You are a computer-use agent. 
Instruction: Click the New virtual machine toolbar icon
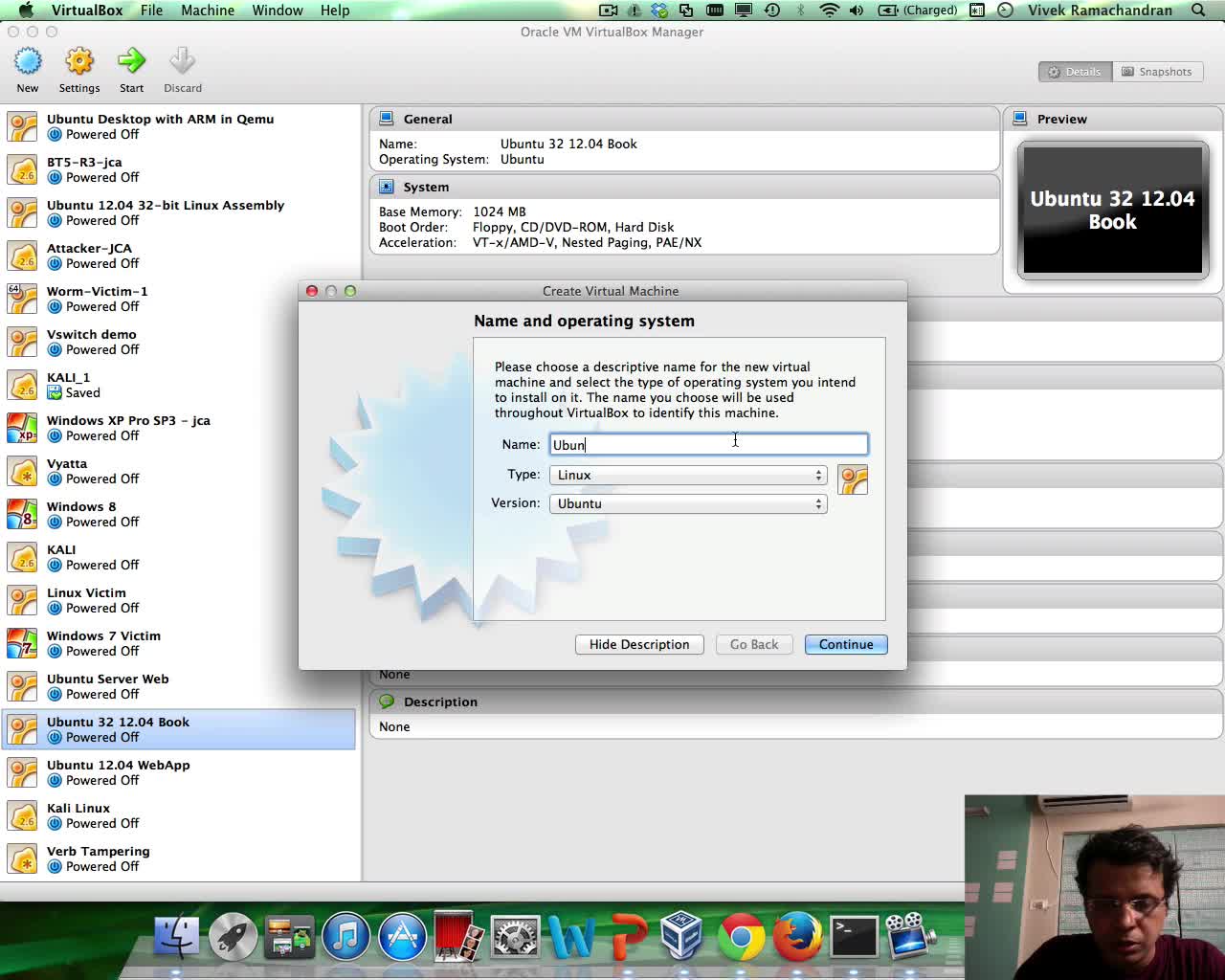pyautogui.click(x=28, y=62)
